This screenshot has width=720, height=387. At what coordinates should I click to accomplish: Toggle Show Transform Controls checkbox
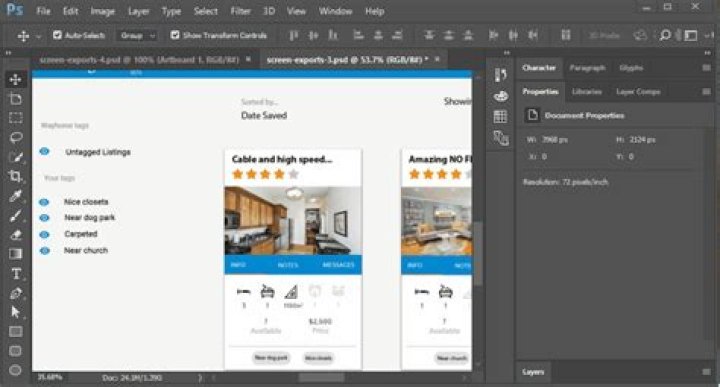tap(175, 35)
